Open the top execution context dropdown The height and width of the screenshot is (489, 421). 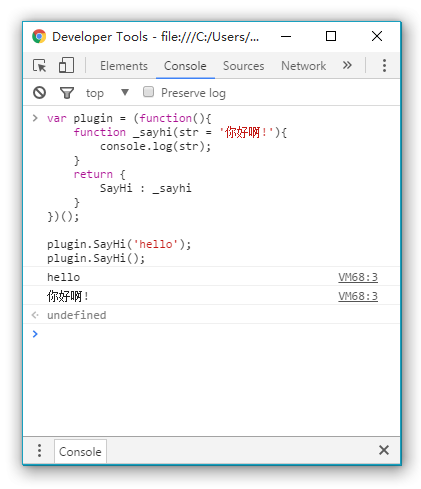point(107,93)
